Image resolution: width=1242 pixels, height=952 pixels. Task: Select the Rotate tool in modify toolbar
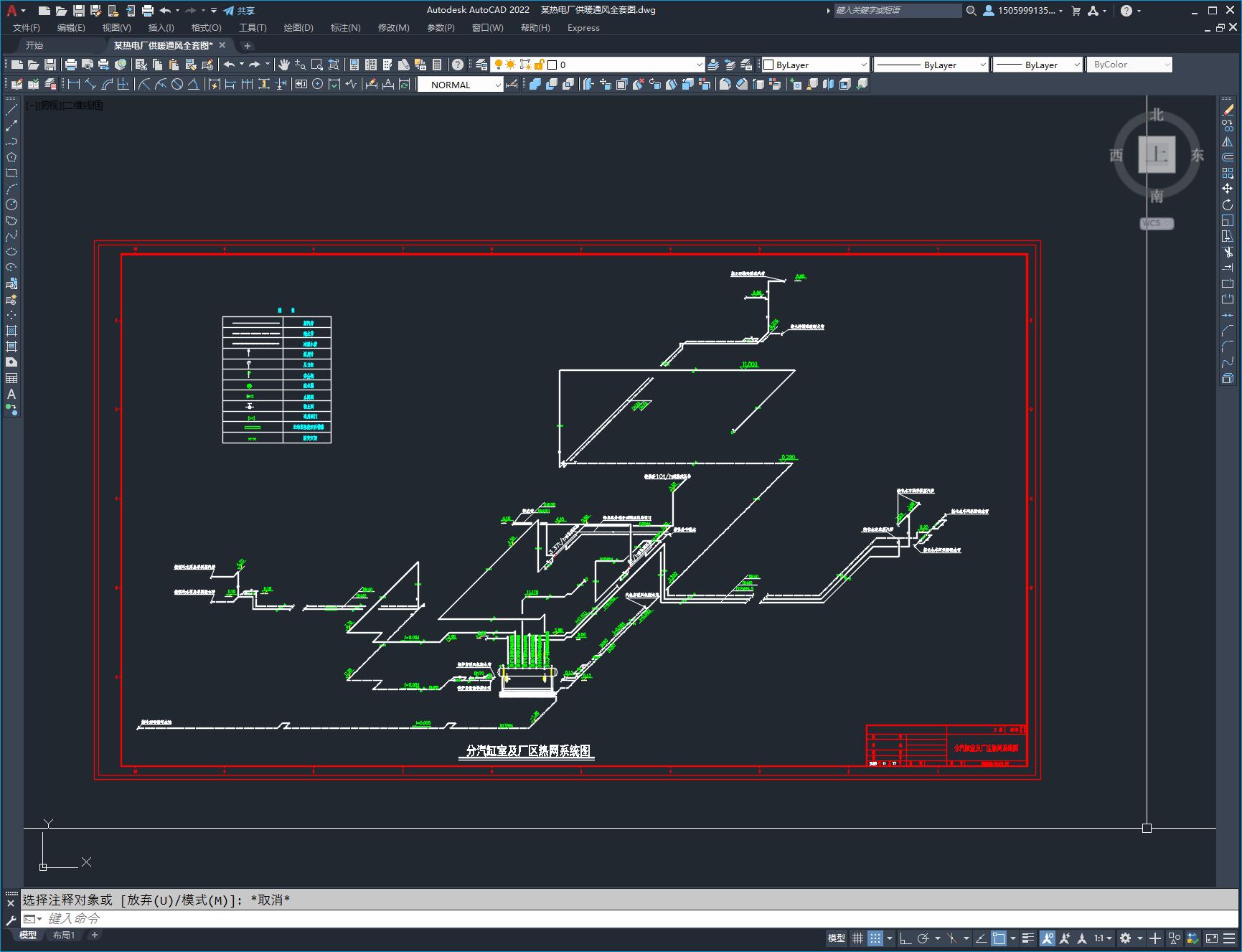tap(1228, 204)
